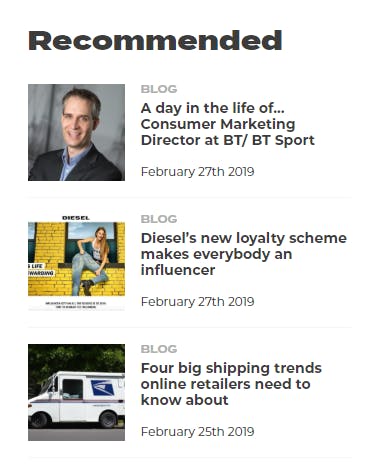This screenshot has width=376, height=474.
Task: Read 'A day in the life of...' article
Action: (228, 124)
